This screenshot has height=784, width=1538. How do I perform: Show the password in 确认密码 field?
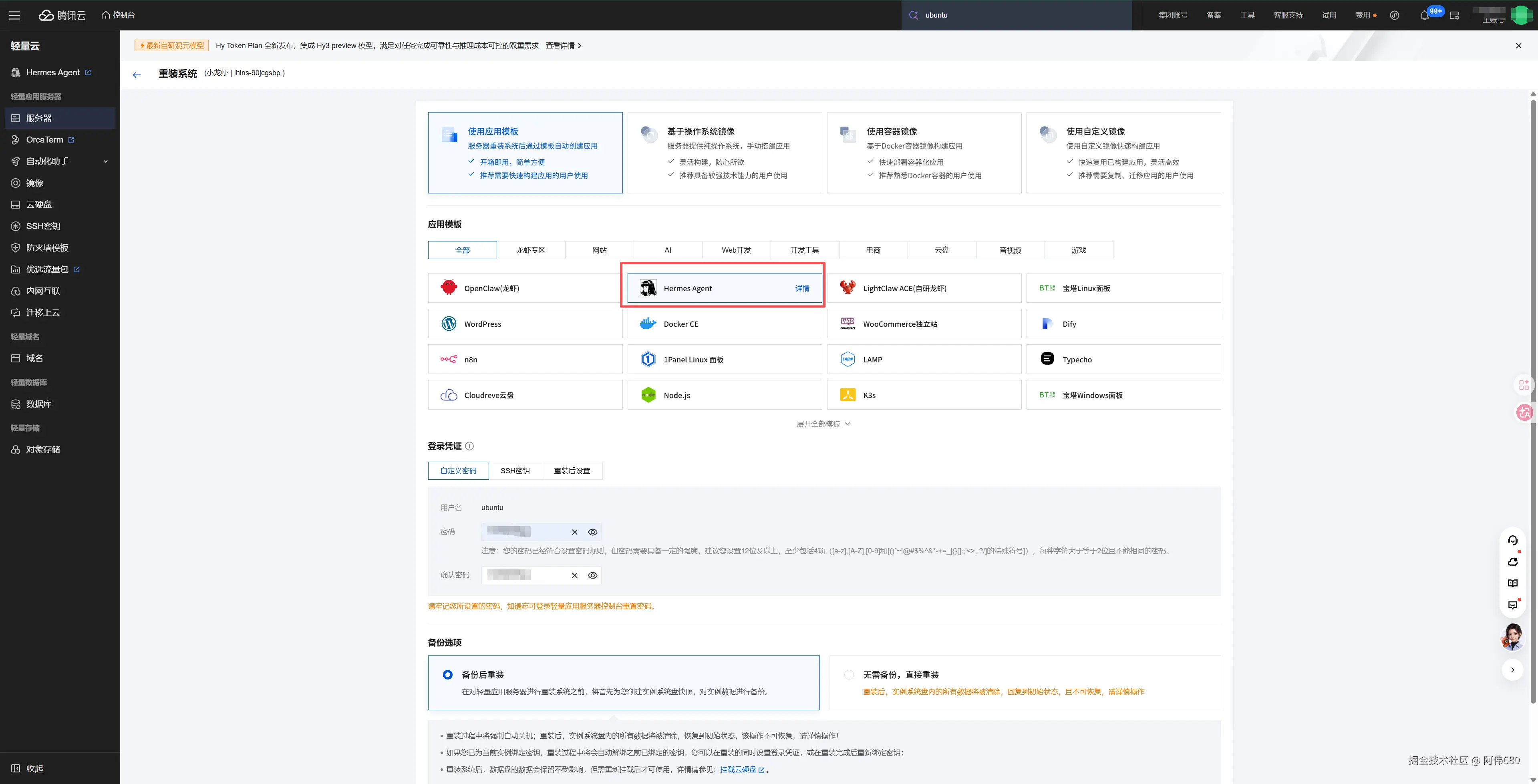(593, 576)
